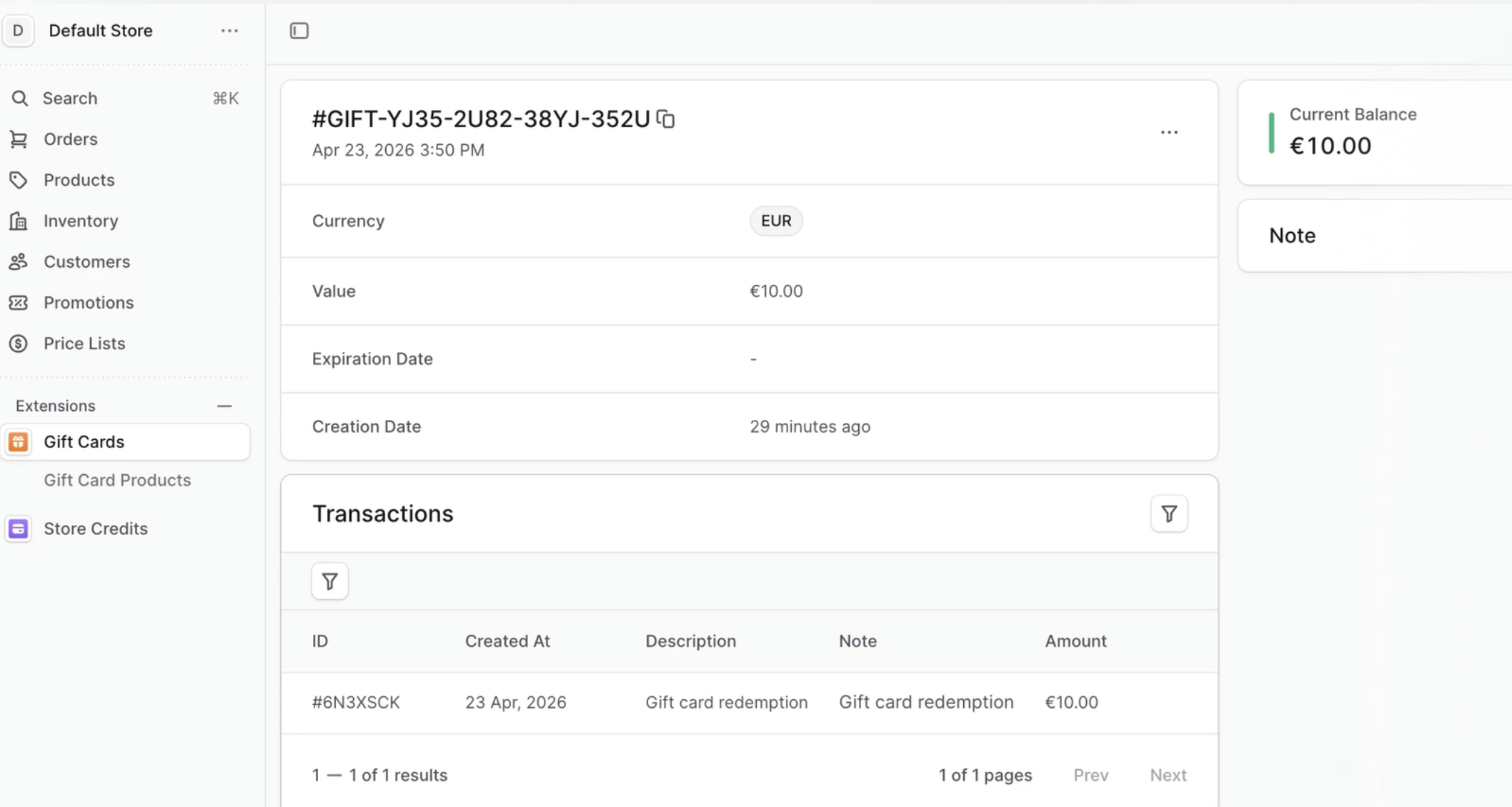Click the ID column header
The width and height of the screenshot is (1512, 807).
pos(320,641)
